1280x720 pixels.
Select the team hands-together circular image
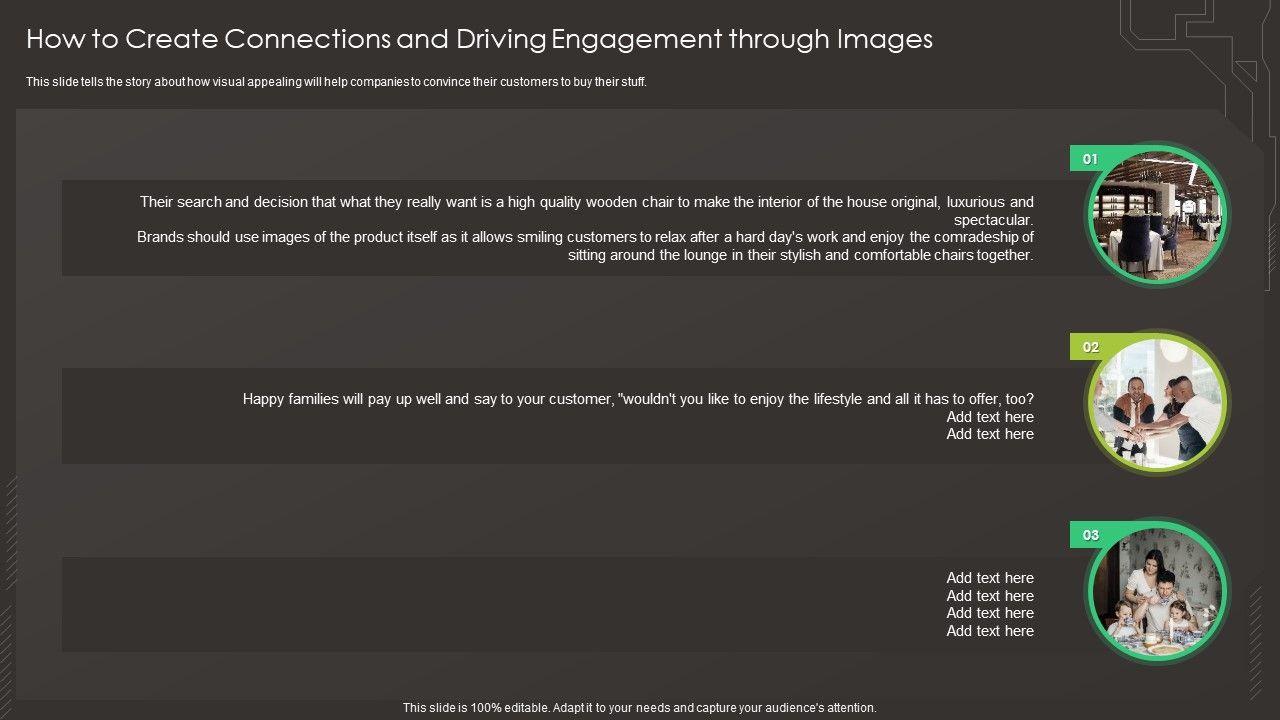point(1159,403)
